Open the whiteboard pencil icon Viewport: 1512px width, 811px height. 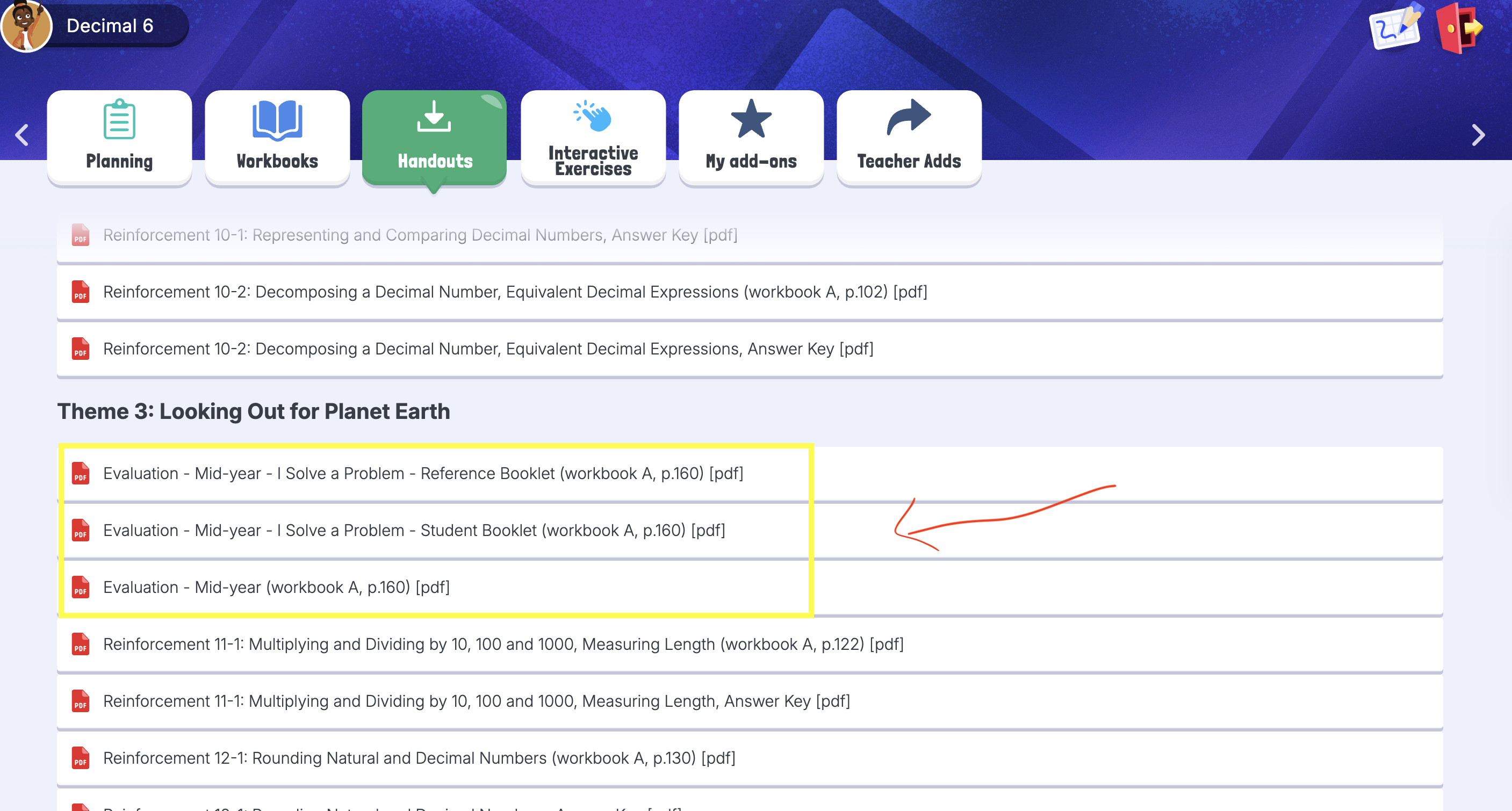point(1396,26)
